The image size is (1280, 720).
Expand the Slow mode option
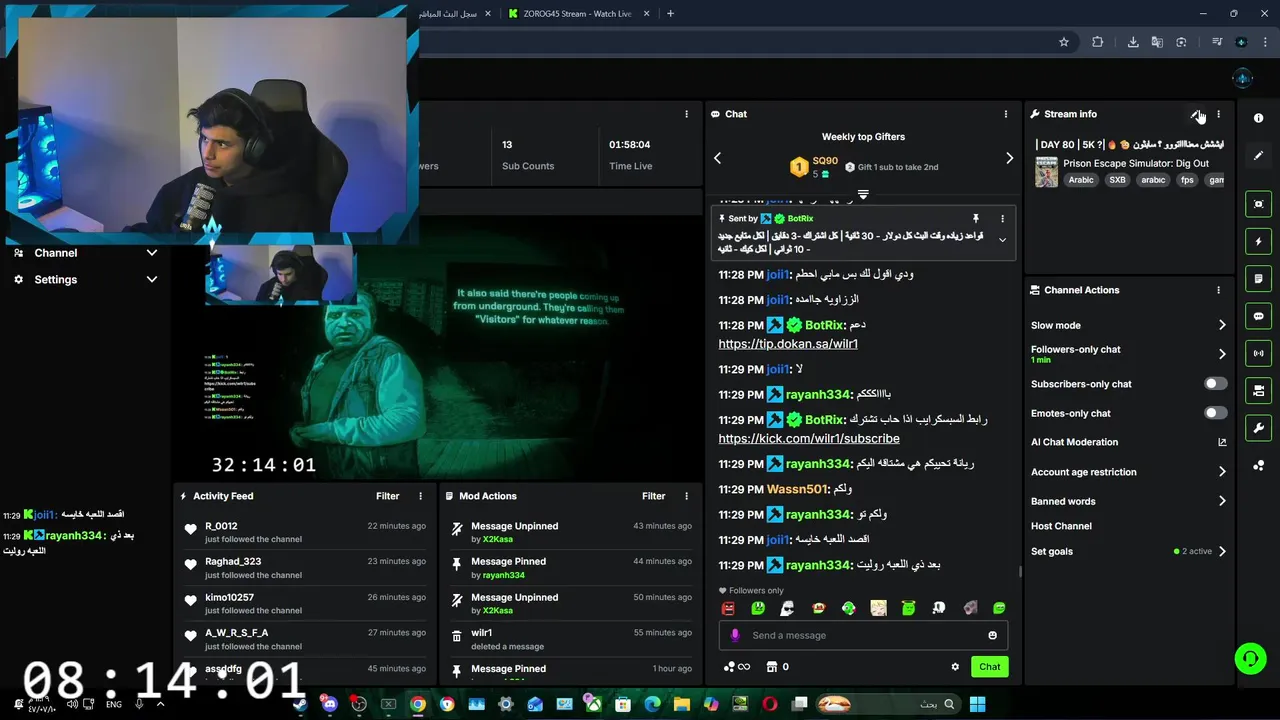click(x=1128, y=325)
